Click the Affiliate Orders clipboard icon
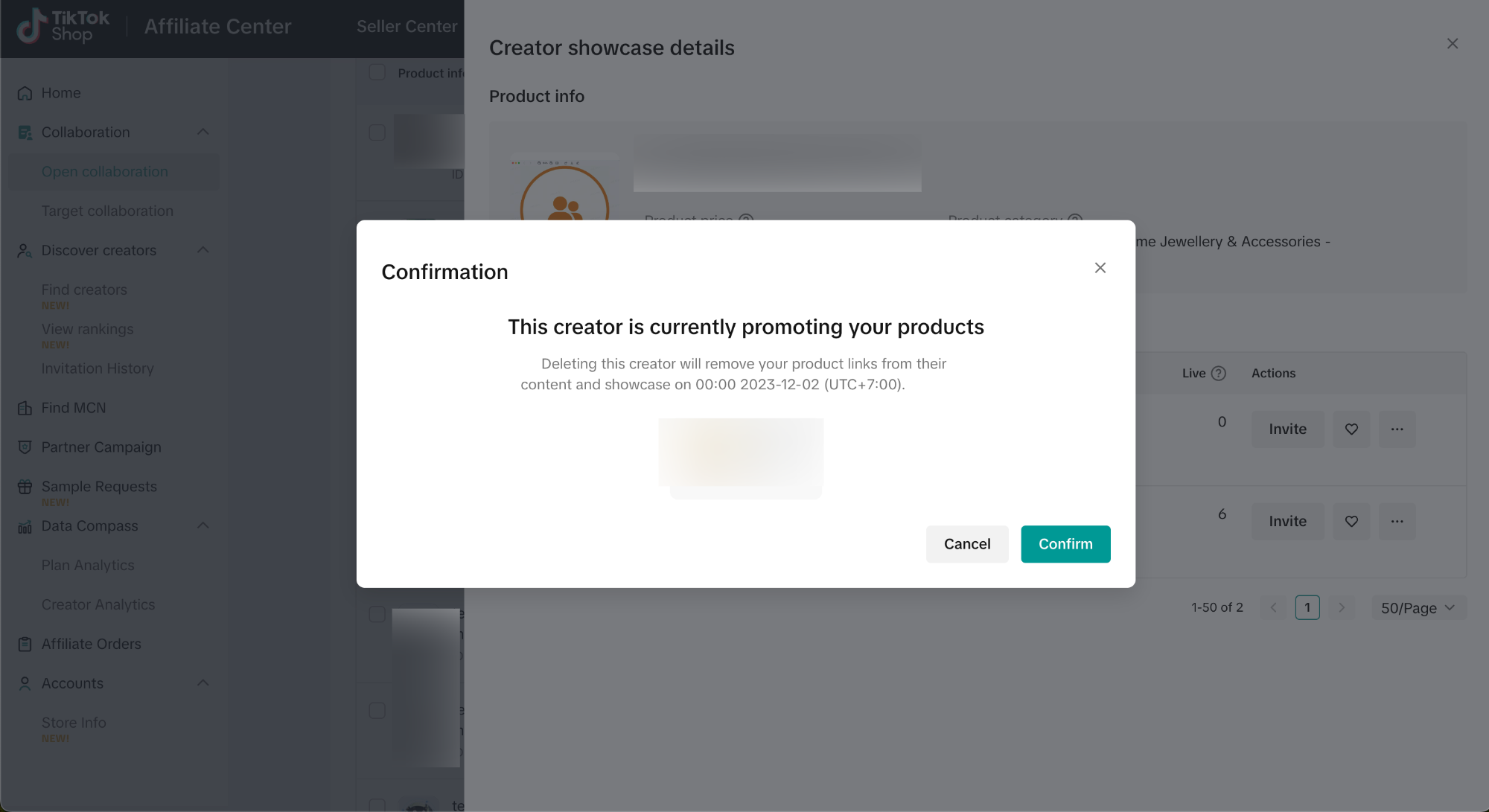This screenshot has height=812, width=1489. coord(25,645)
